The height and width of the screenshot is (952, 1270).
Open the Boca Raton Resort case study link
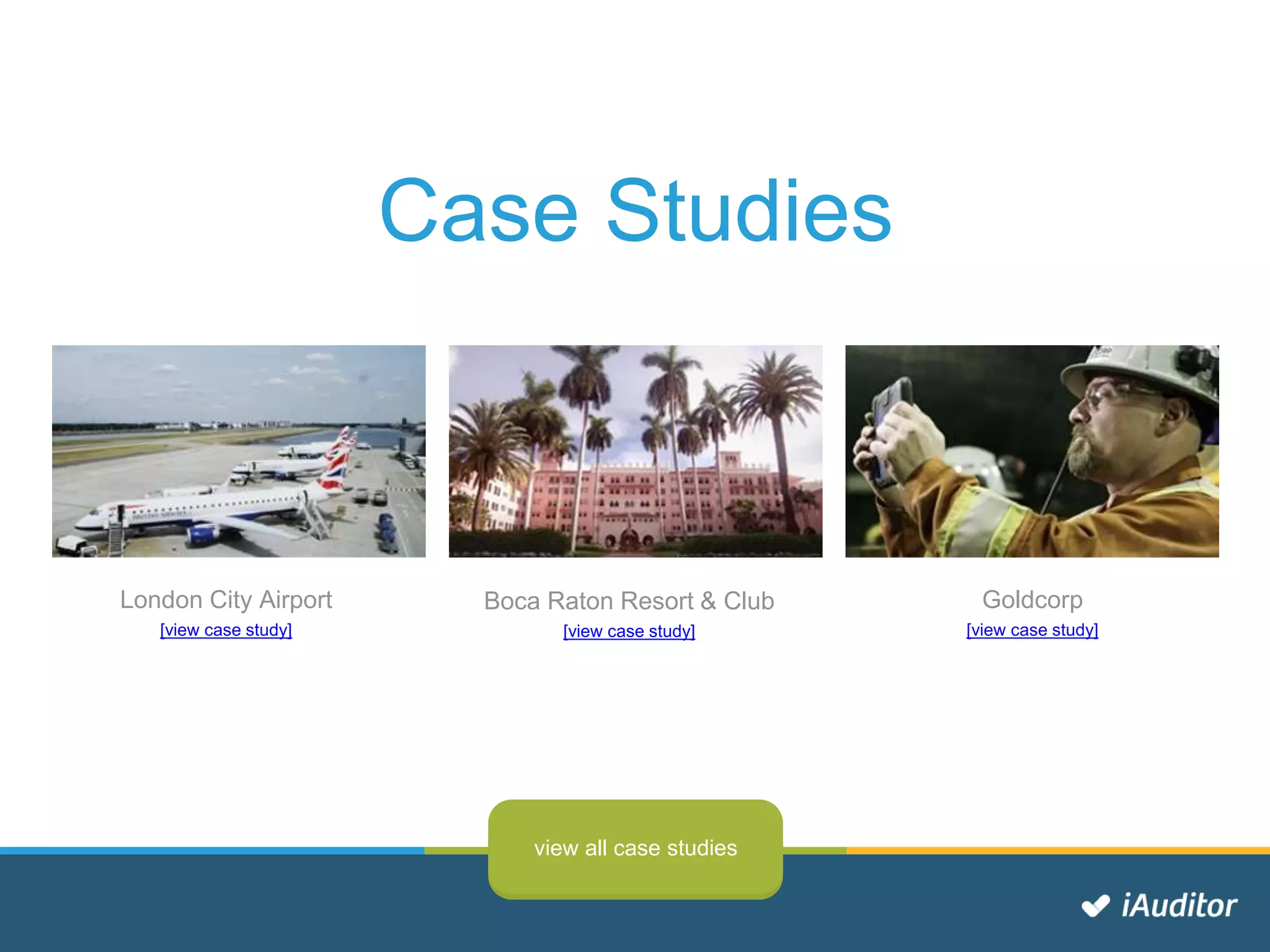(x=629, y=631)
